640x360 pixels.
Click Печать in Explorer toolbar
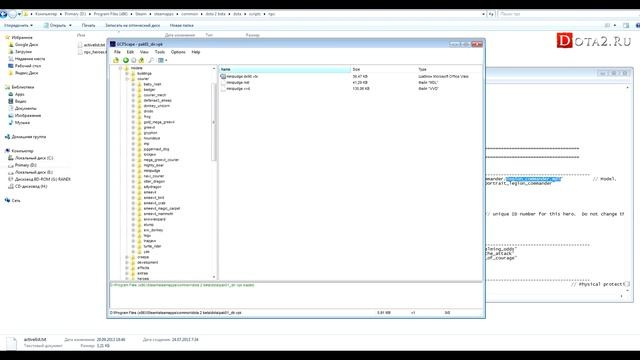pos(88,25)
